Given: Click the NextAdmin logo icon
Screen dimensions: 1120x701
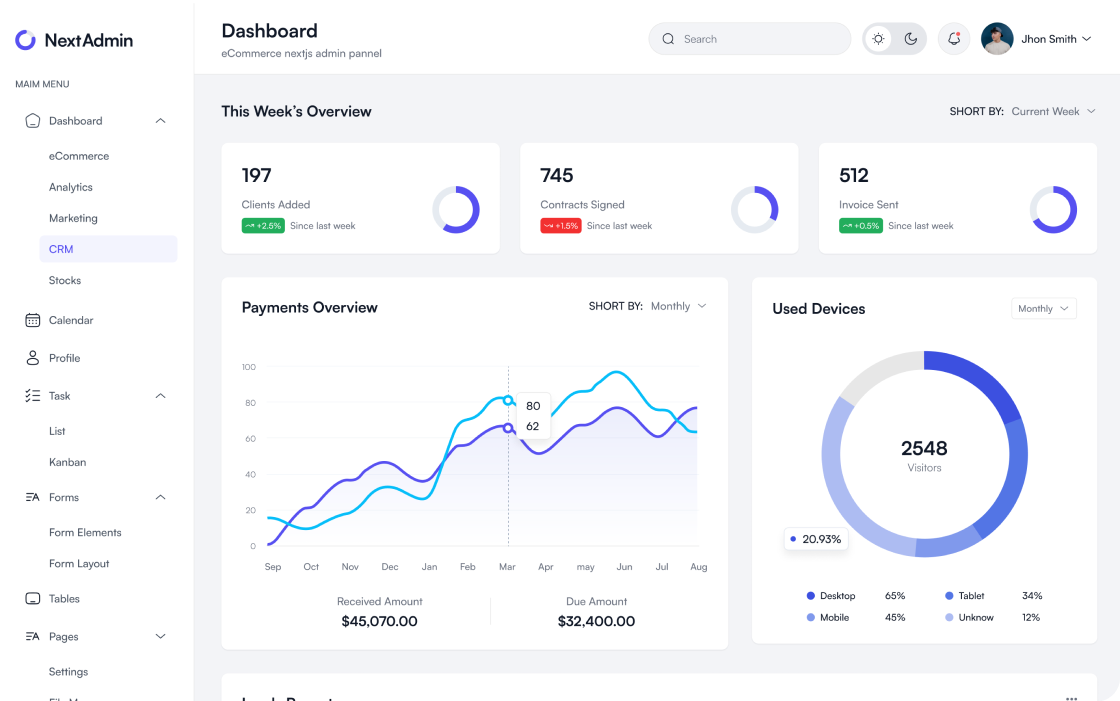Looking at the screenshot, I should pos(23,40).
